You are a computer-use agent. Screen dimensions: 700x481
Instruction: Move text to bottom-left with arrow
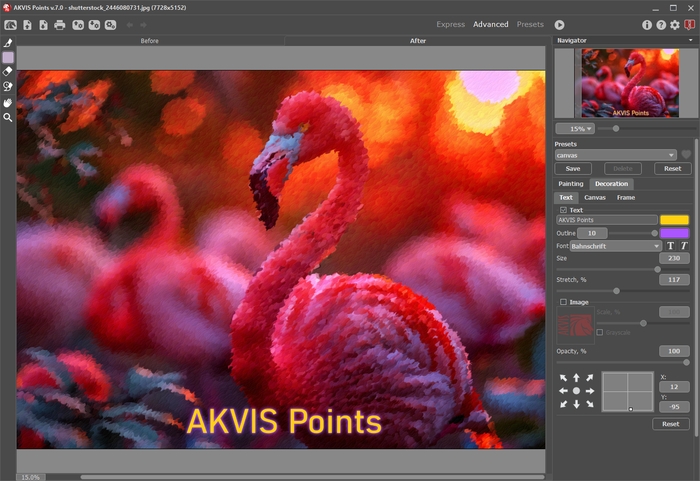[563, 404]
